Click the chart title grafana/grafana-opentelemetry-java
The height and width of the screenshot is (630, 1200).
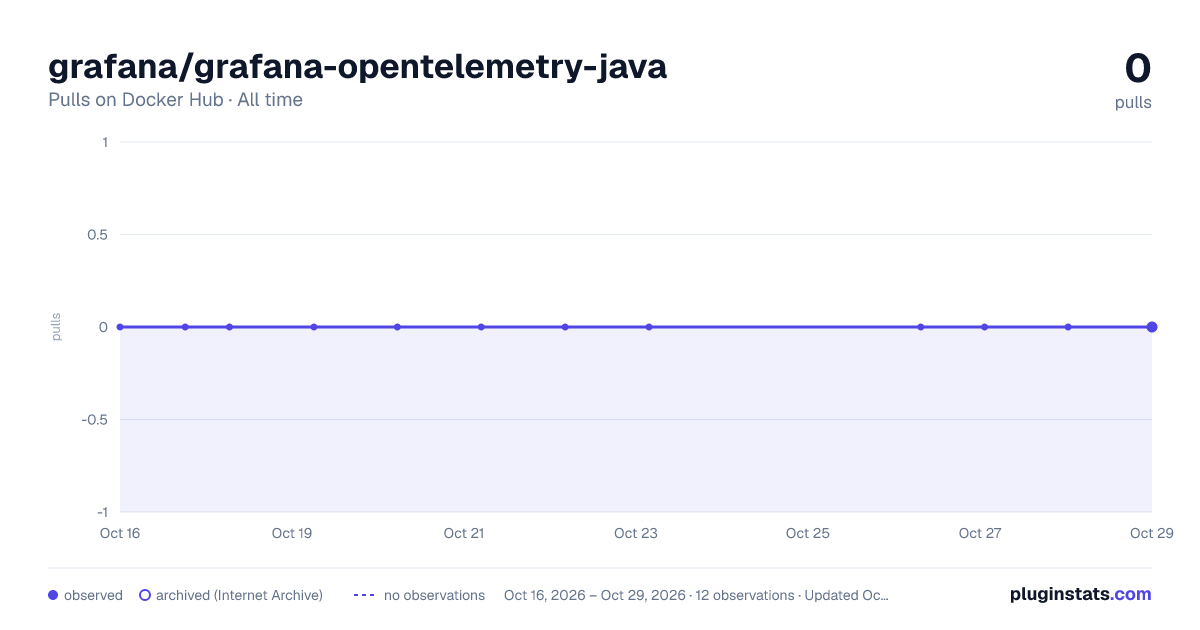[357, 67]
